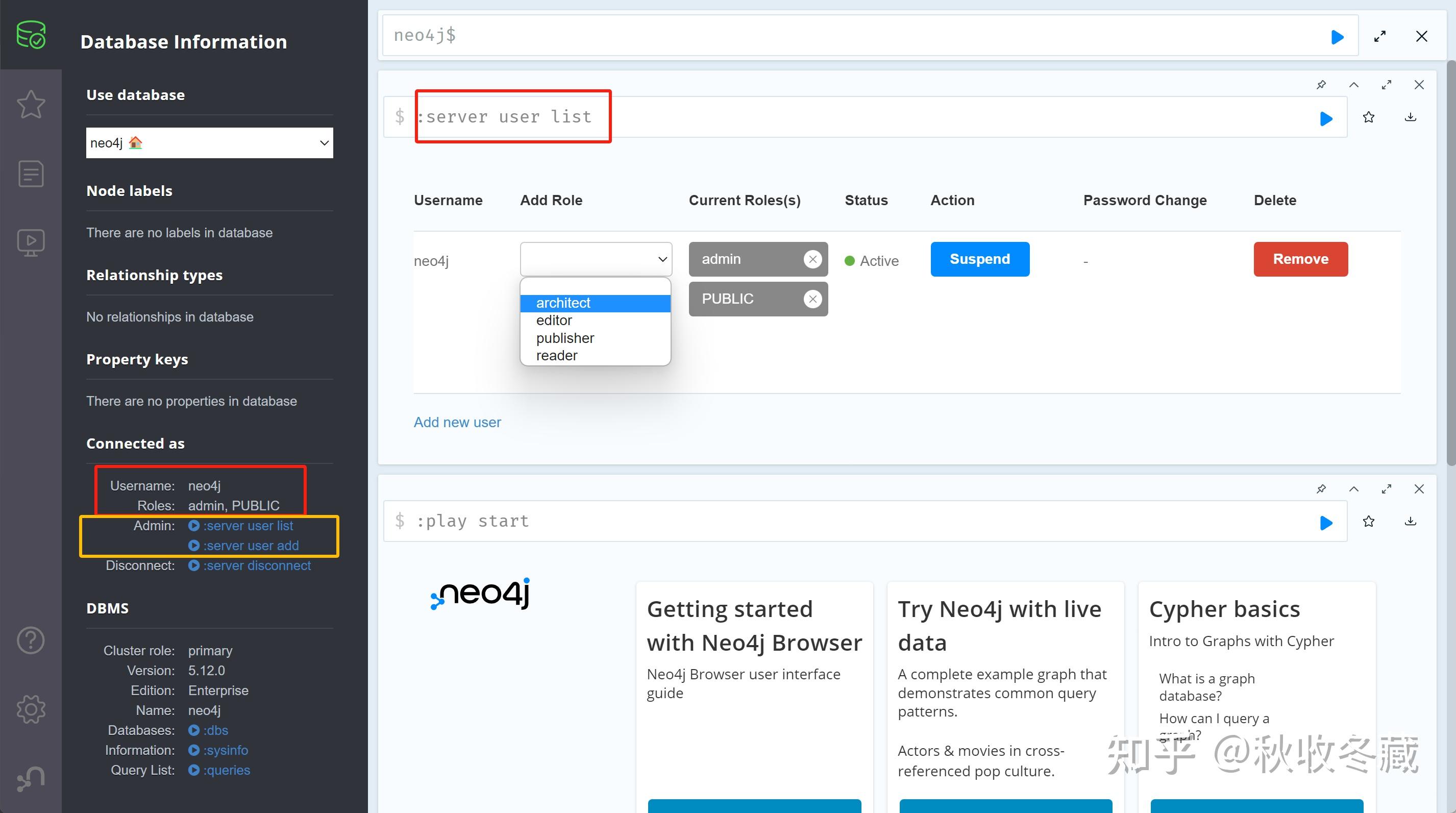Run the :server disconnect command link
Viewport: 1456px width, 813px height.
pyautogui.click(x=256, y=565)
